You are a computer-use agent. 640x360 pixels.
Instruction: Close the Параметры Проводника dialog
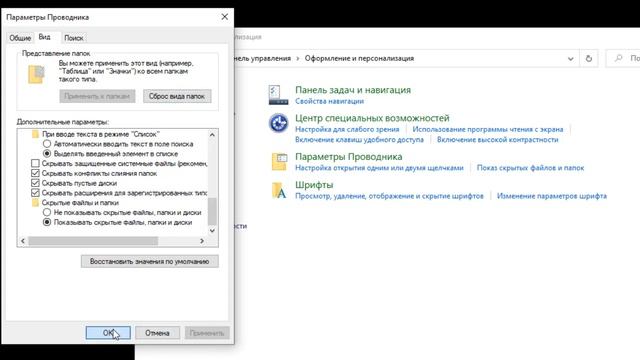point(224,17)
